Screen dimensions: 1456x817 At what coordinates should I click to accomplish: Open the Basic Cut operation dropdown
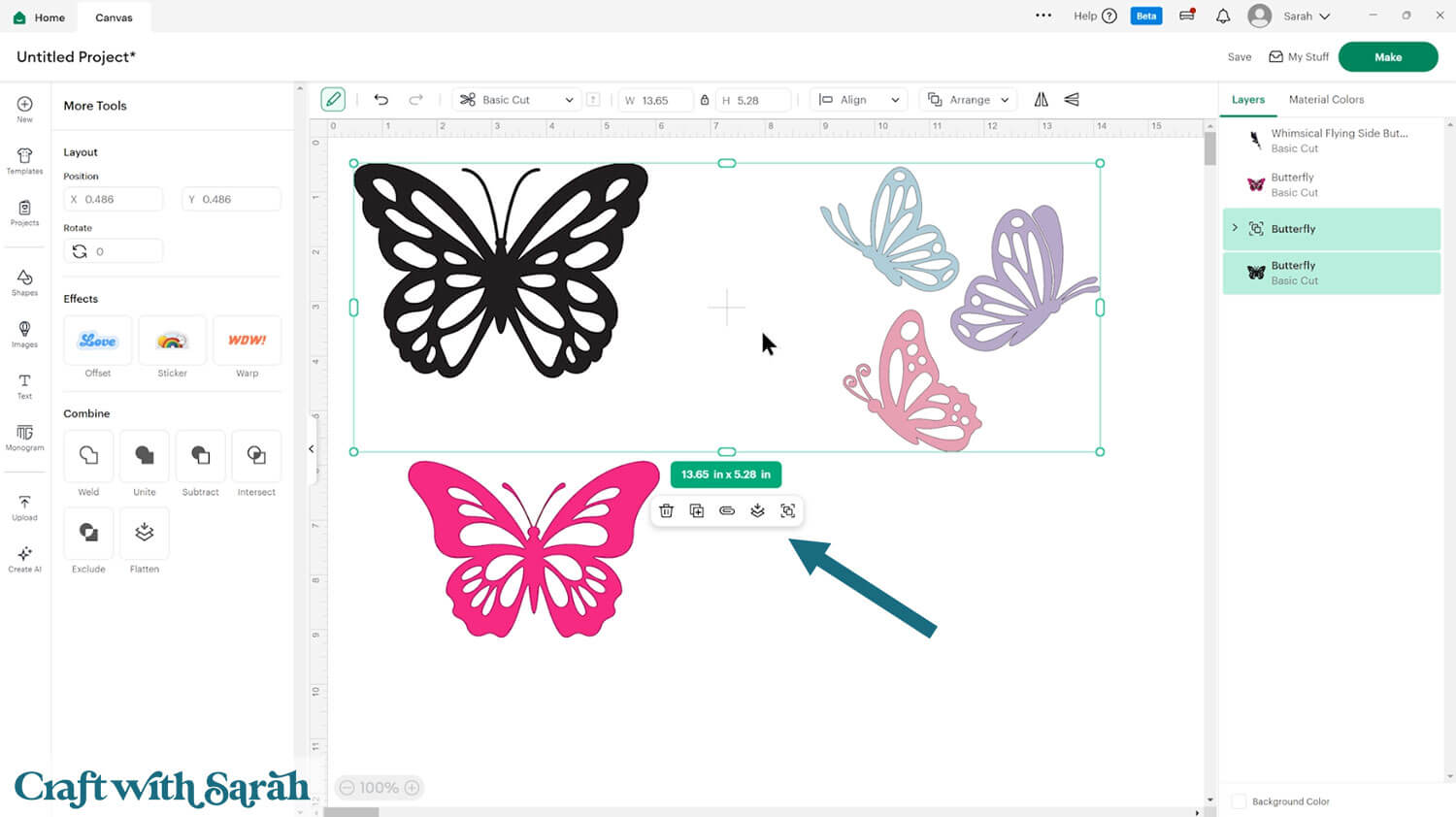pos(517,100)
